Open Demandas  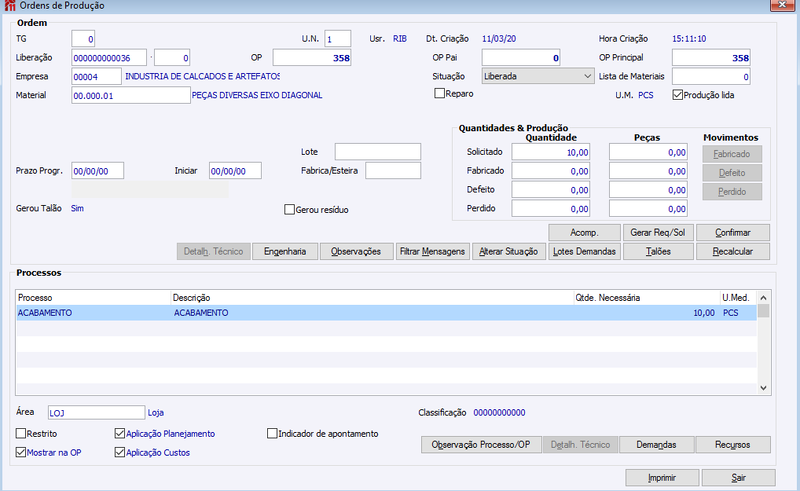coord(656,445)
